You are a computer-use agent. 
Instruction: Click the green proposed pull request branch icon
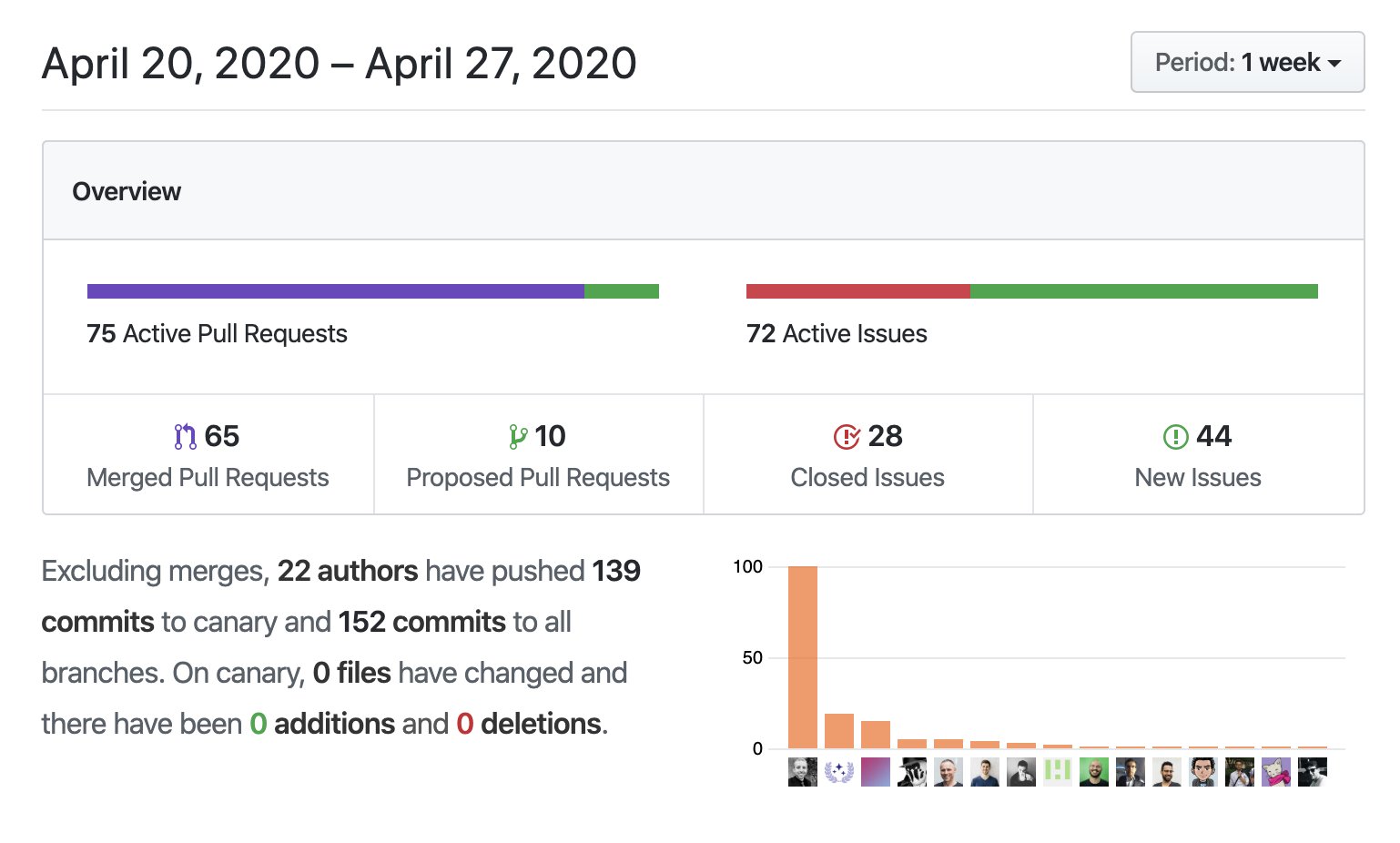point(518,437)
